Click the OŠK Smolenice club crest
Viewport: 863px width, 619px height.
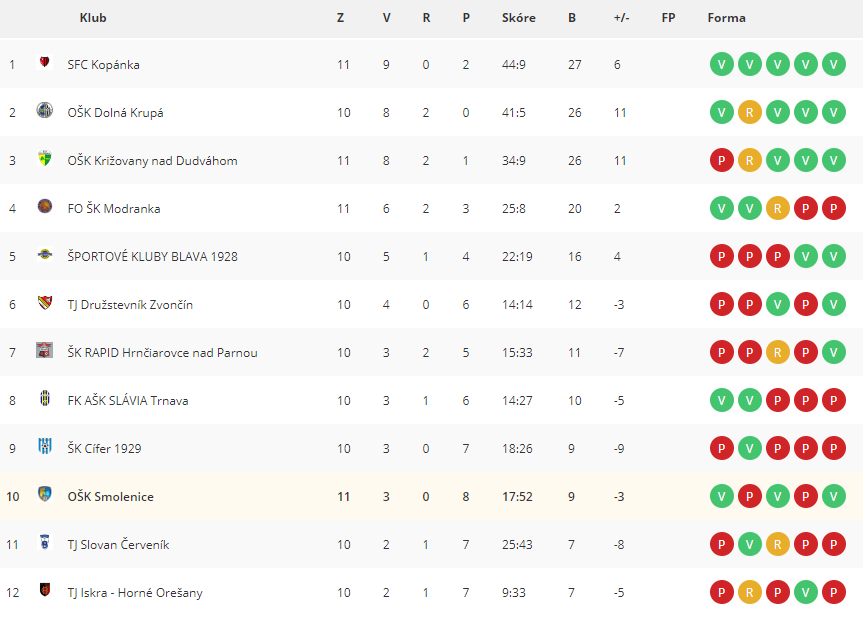45,494
